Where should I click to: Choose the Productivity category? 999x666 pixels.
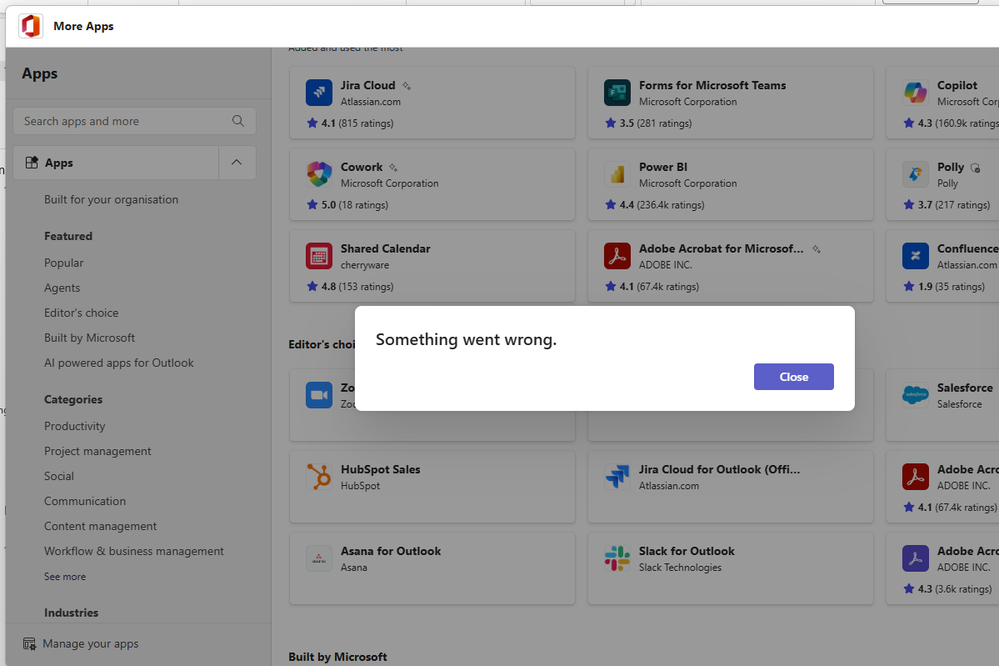75,426
